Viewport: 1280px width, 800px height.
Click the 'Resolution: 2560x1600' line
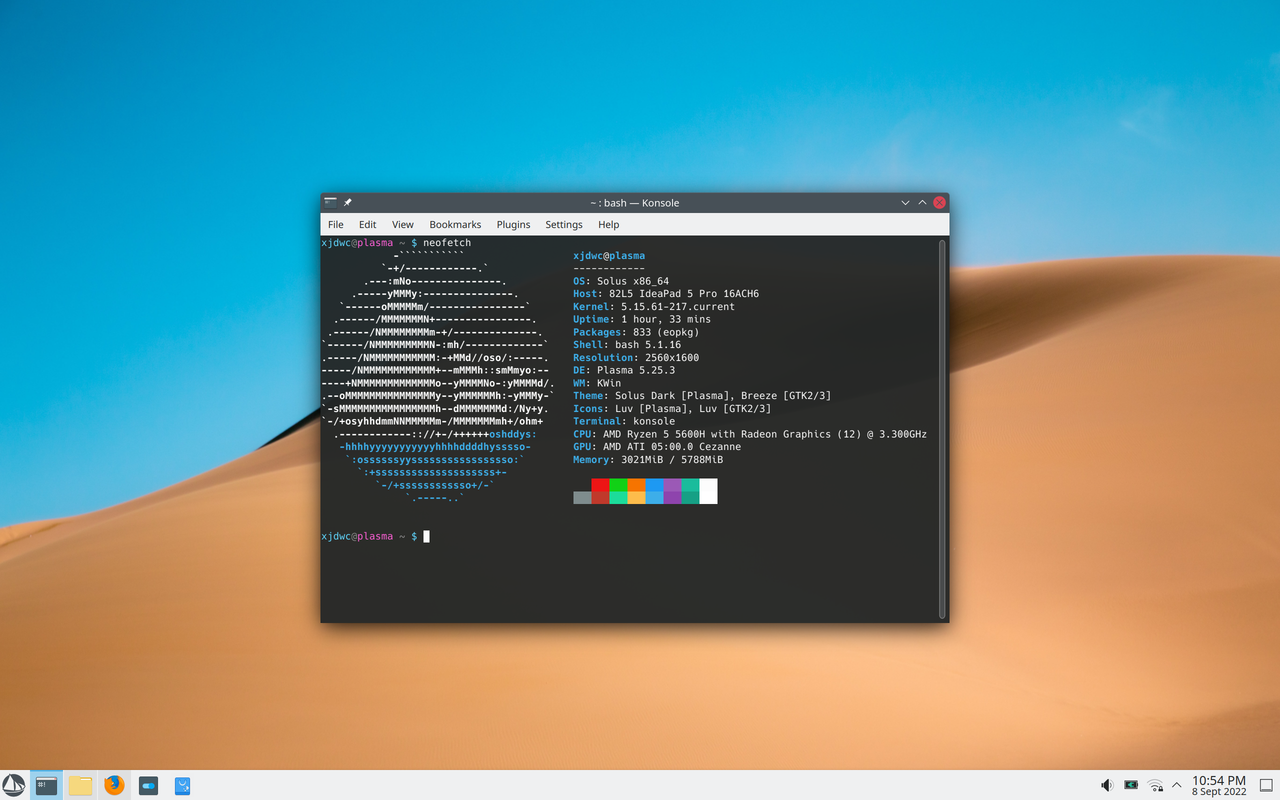636,358
